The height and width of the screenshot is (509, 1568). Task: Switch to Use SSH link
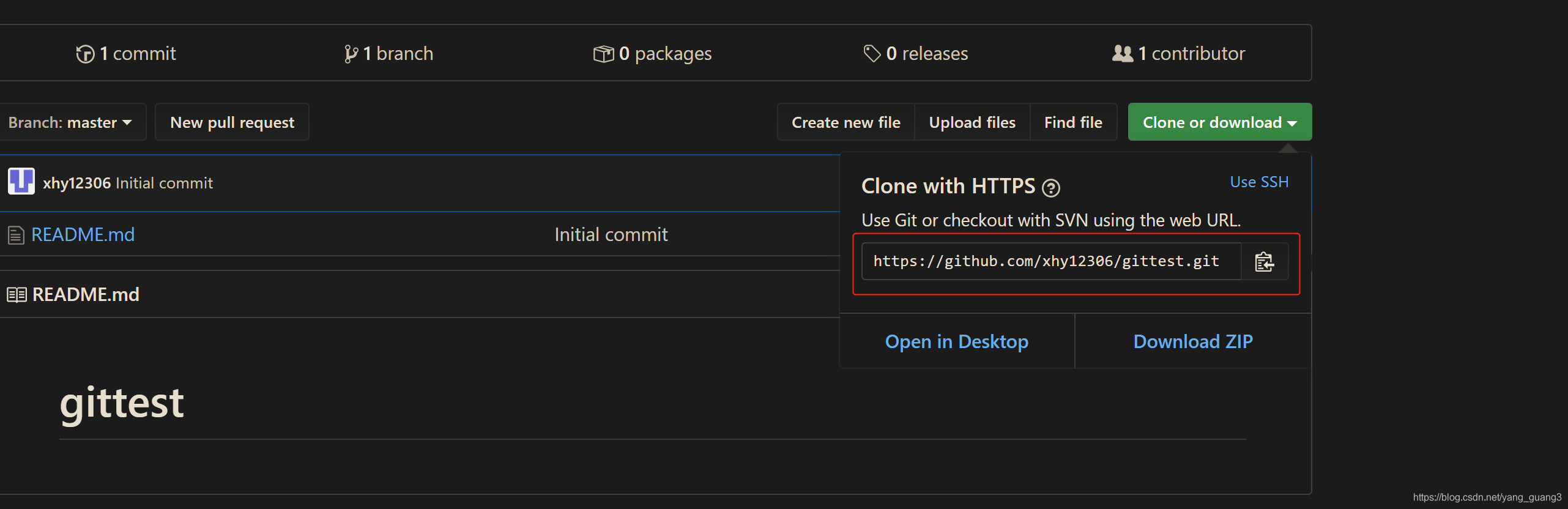[x=1259, y=182]
